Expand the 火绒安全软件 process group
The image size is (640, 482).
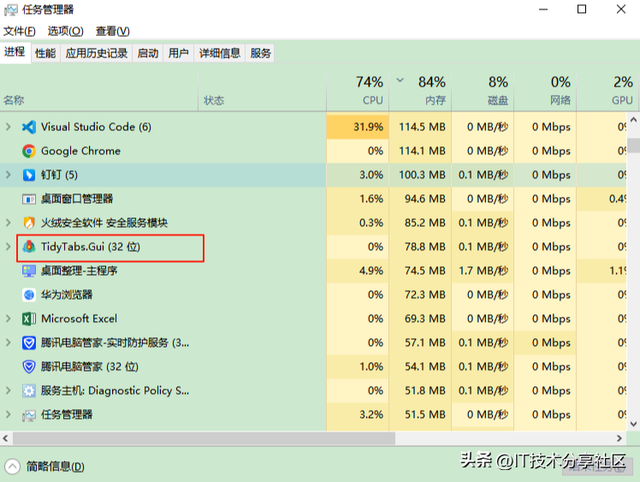8,223
